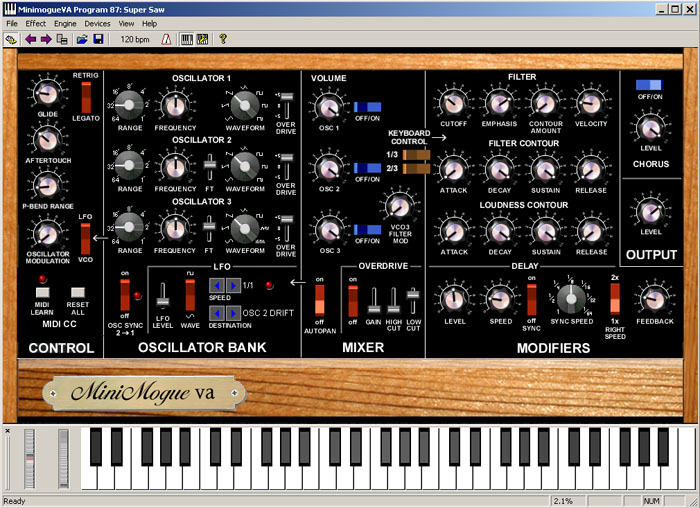Click the pitch bend wheel with red mark
Image resolution: width=700 pixels, height=508 pixels.
click(29, 459)
